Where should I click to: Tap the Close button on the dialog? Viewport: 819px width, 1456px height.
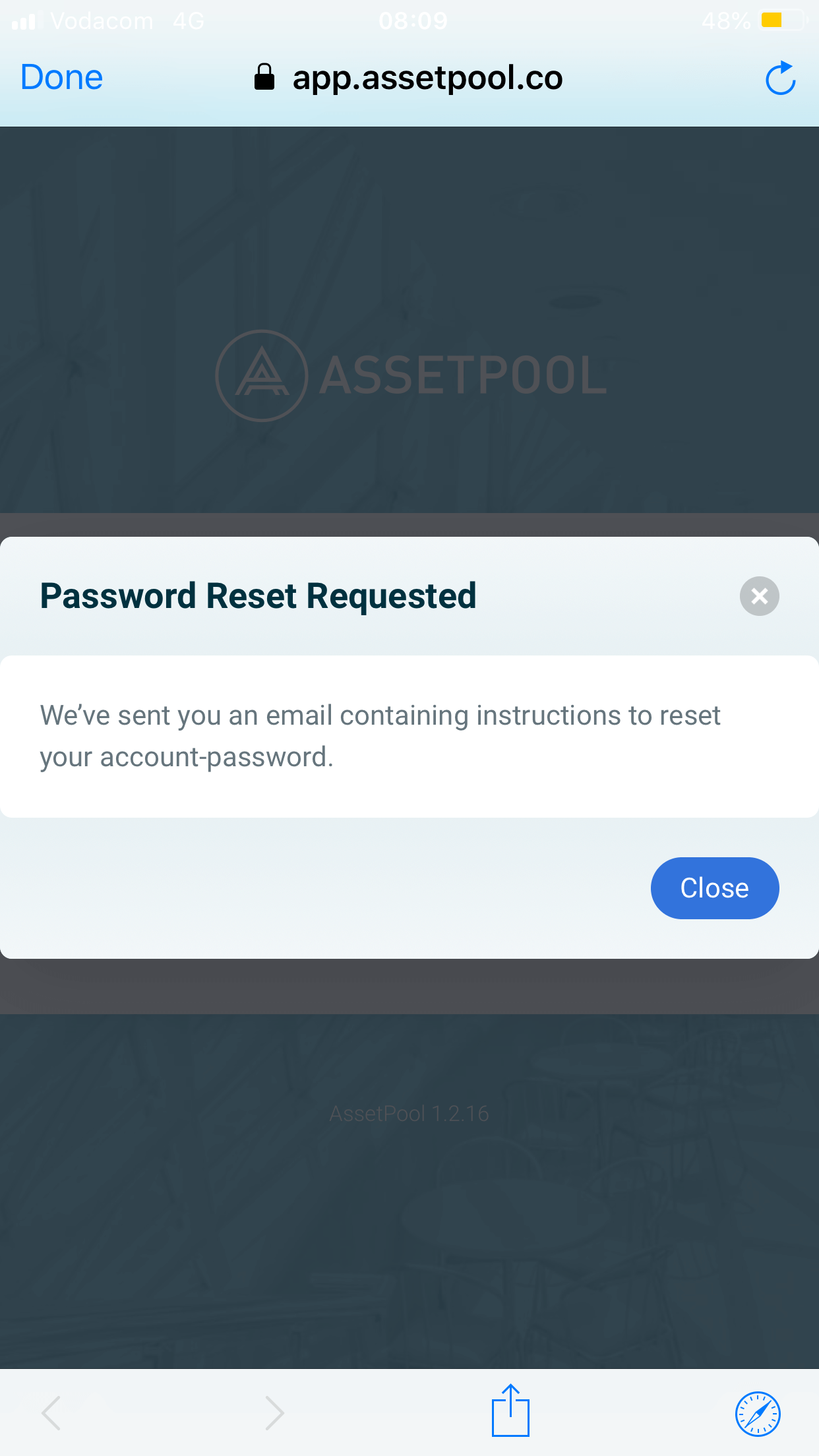715,888
